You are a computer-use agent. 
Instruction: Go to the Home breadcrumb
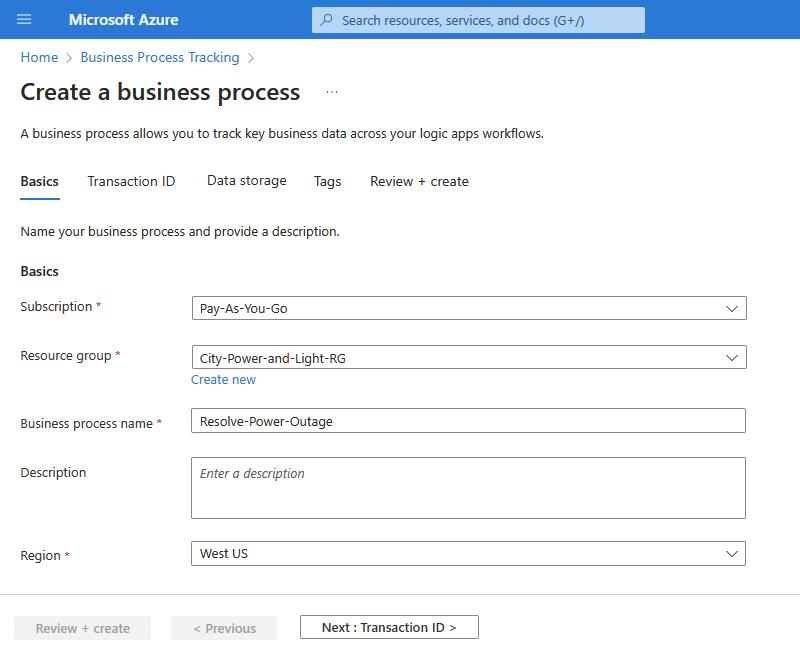pos(39,58)
